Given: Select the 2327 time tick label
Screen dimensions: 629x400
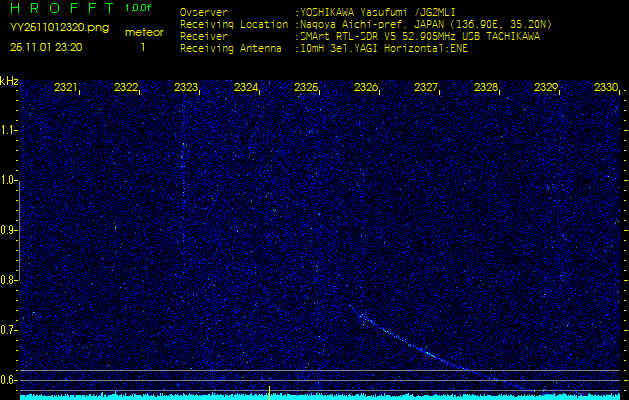Looking at the screenshot, I should click(x=426, y=88).
